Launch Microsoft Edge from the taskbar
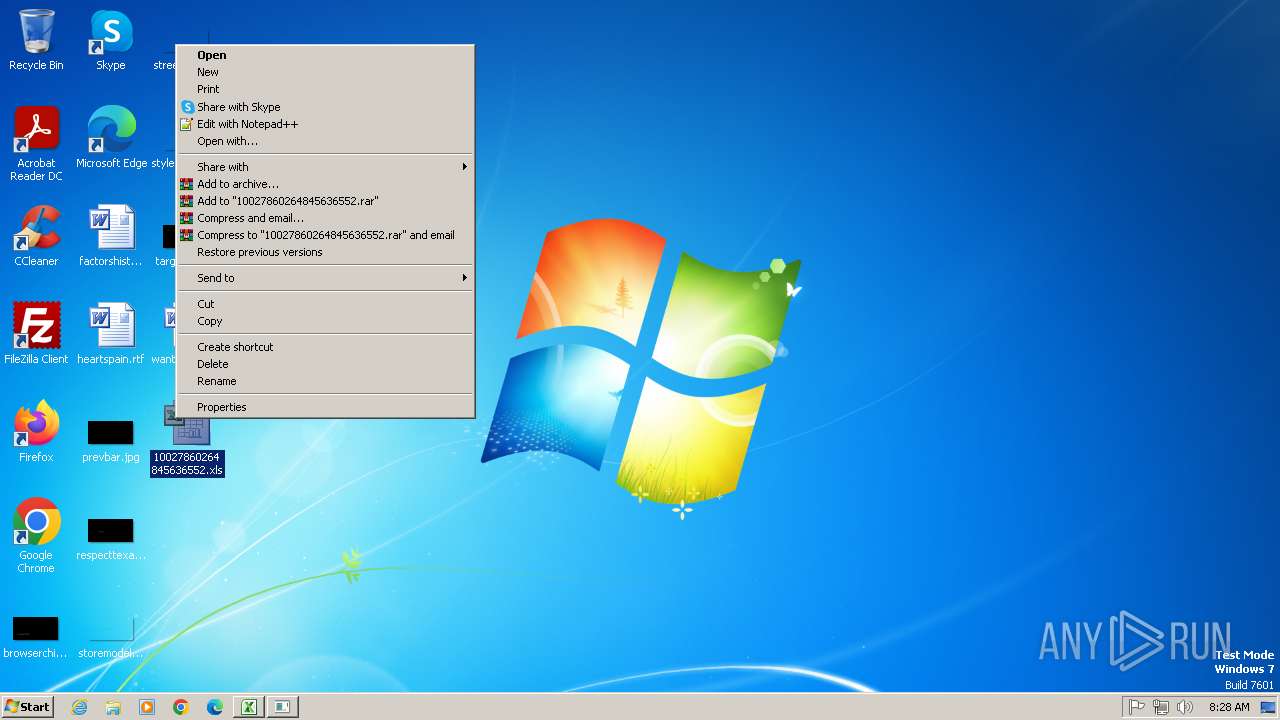The image size is (1280, 720). pos(215,707)
